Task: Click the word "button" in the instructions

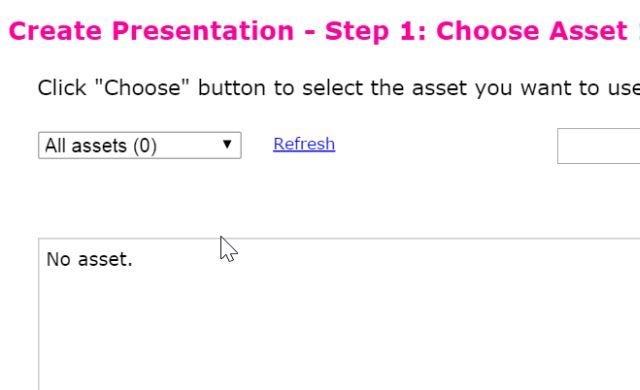Action: point(231,88)
